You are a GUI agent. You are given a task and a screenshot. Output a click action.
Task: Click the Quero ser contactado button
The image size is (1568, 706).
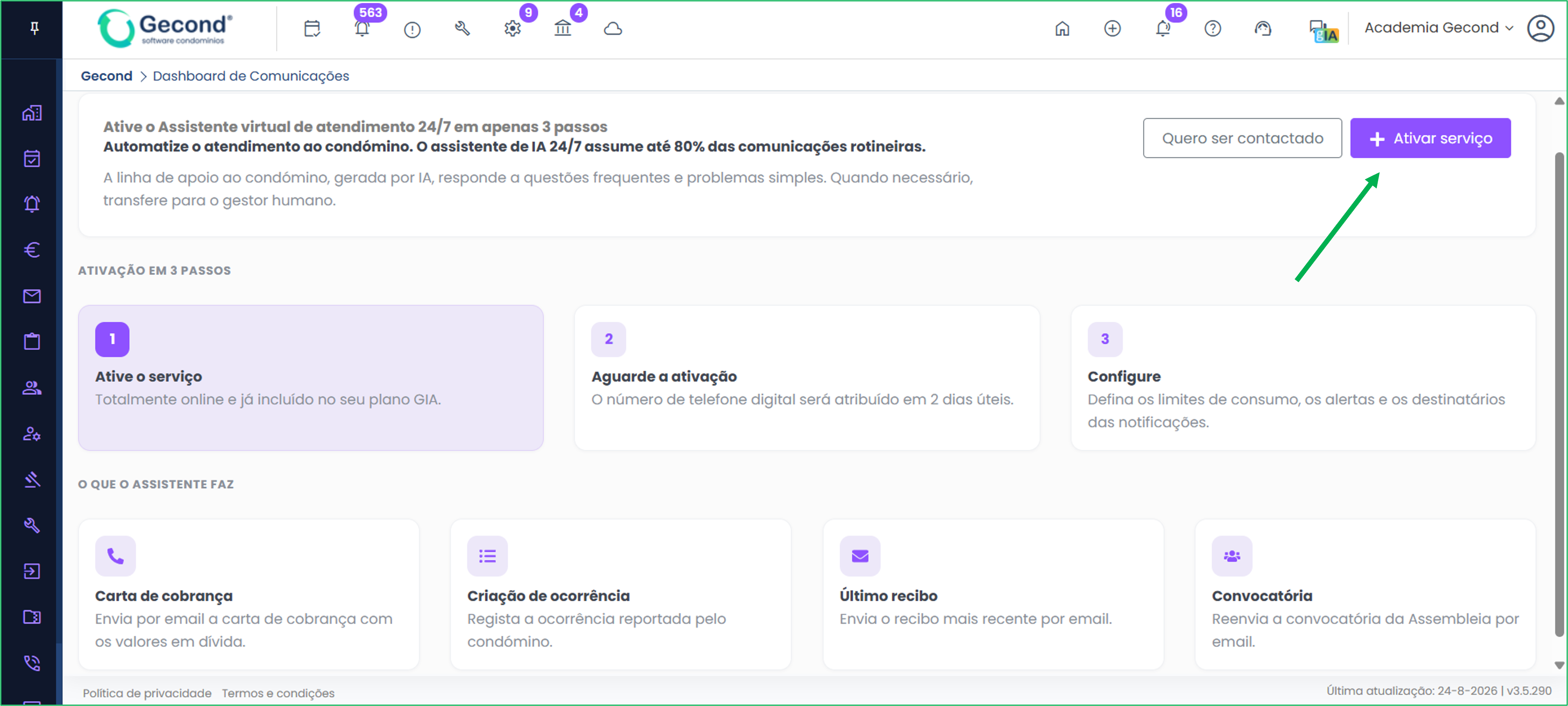coord(1243,138)
